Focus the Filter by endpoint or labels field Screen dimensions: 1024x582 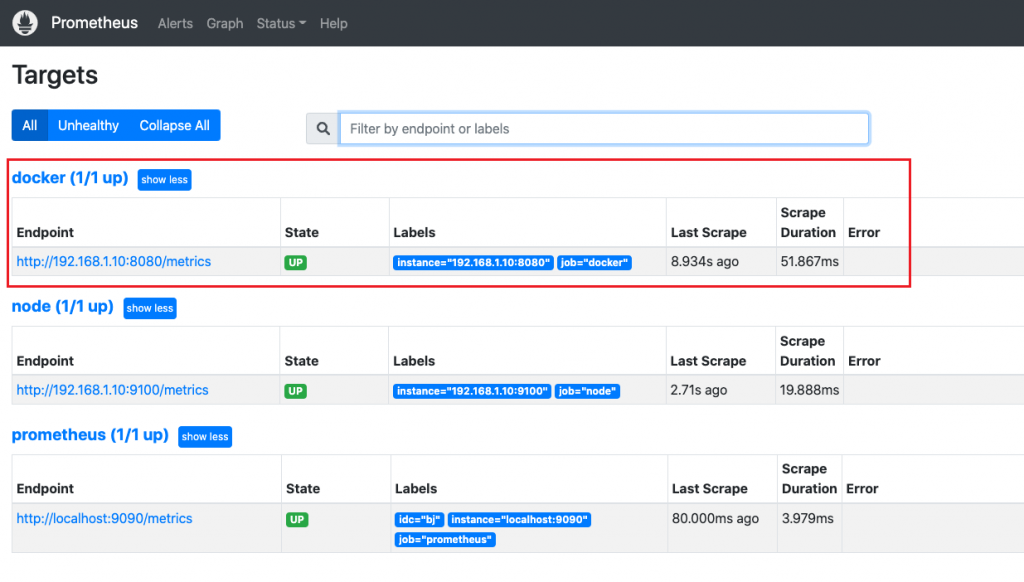pos(604,129)
